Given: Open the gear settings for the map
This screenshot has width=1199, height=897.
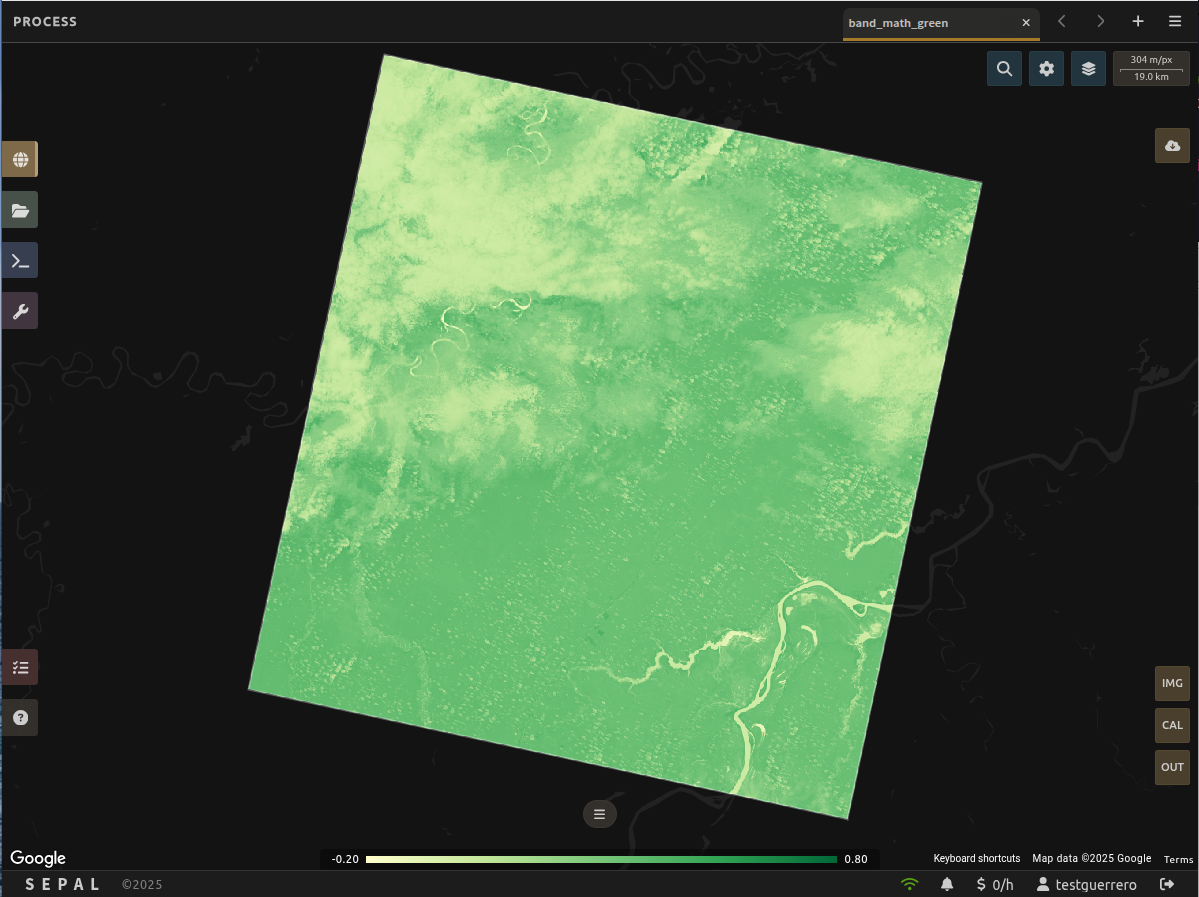Looking at the screenshot, I should [x=1046, y=69].
